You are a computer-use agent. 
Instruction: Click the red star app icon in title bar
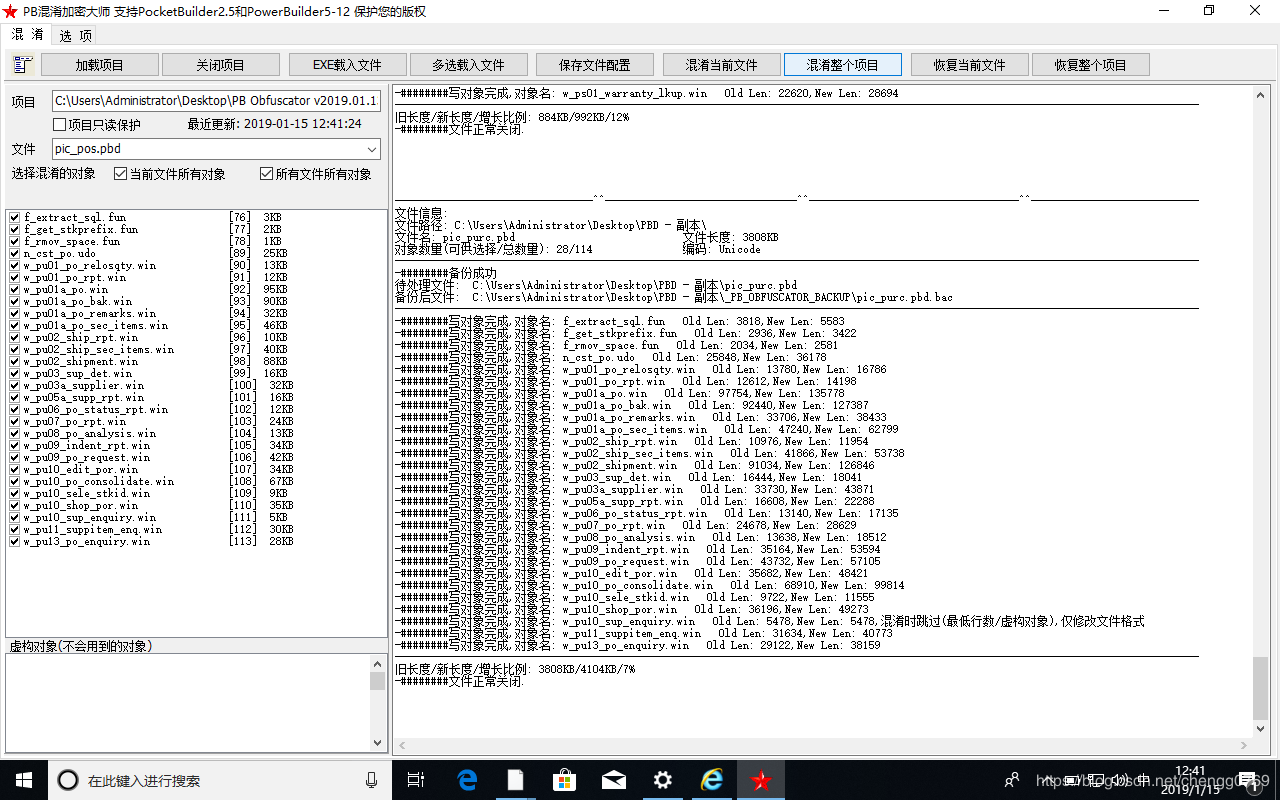click(x=11, y=11)
